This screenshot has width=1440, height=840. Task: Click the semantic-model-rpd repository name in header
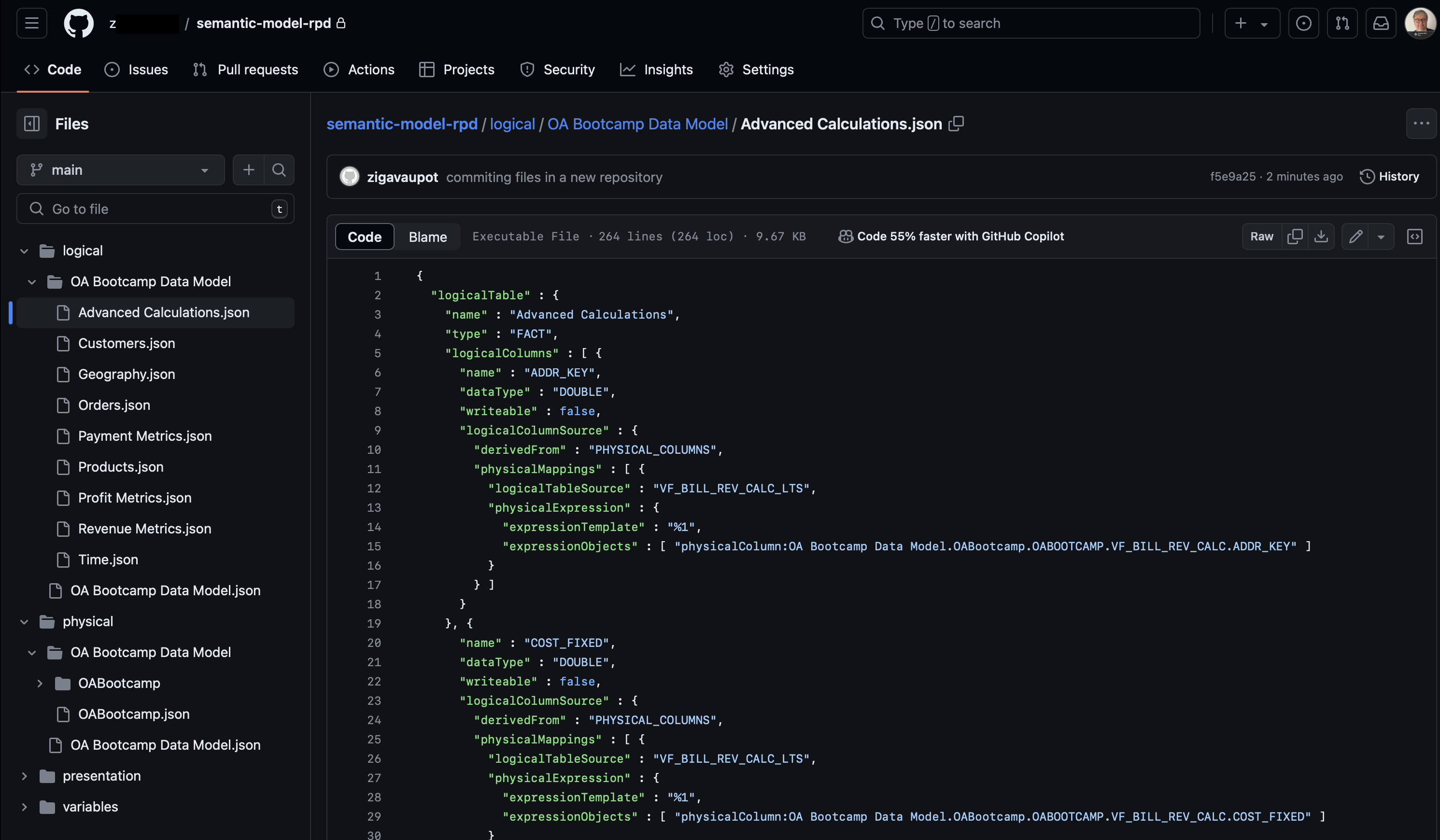pyautogui.click(x=264, y=24)
